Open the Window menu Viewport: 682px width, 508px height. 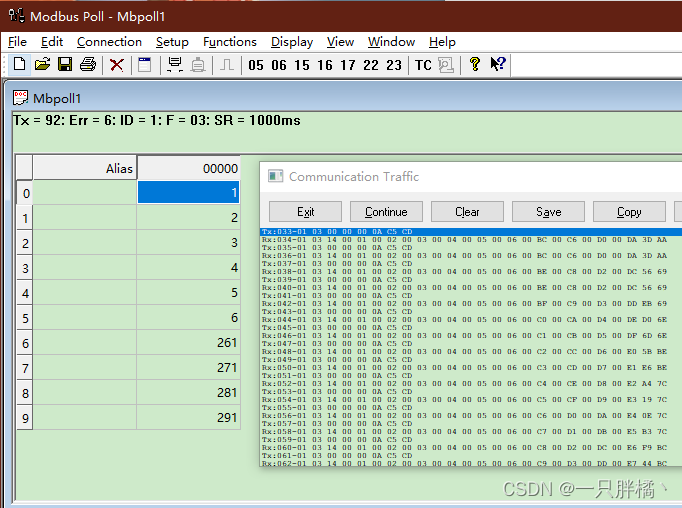pos(391,42)
